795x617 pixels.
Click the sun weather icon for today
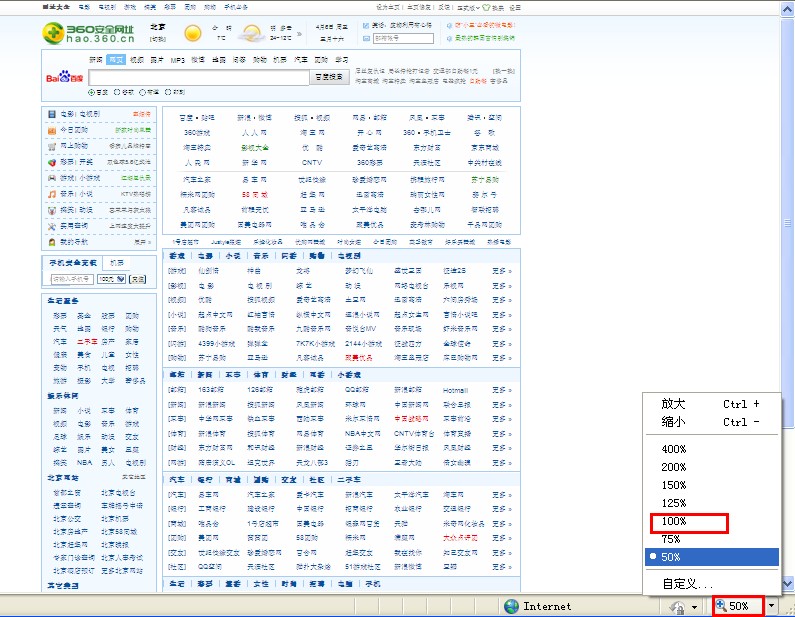[x=193, y=34]
